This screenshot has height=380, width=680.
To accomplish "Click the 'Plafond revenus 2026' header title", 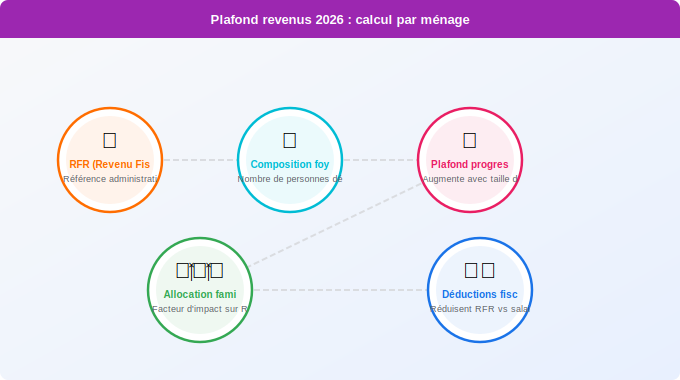I will coord(340,20).
